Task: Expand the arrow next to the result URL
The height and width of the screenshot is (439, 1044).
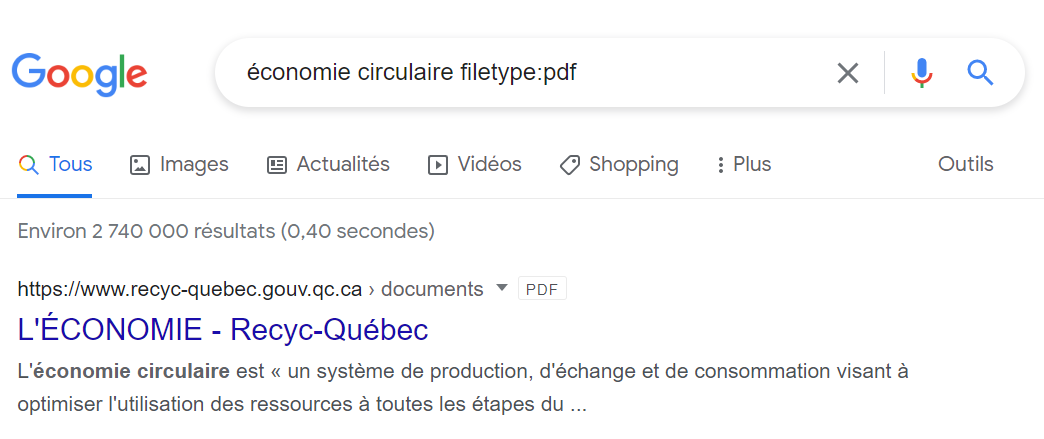Action: click(502, 289)
